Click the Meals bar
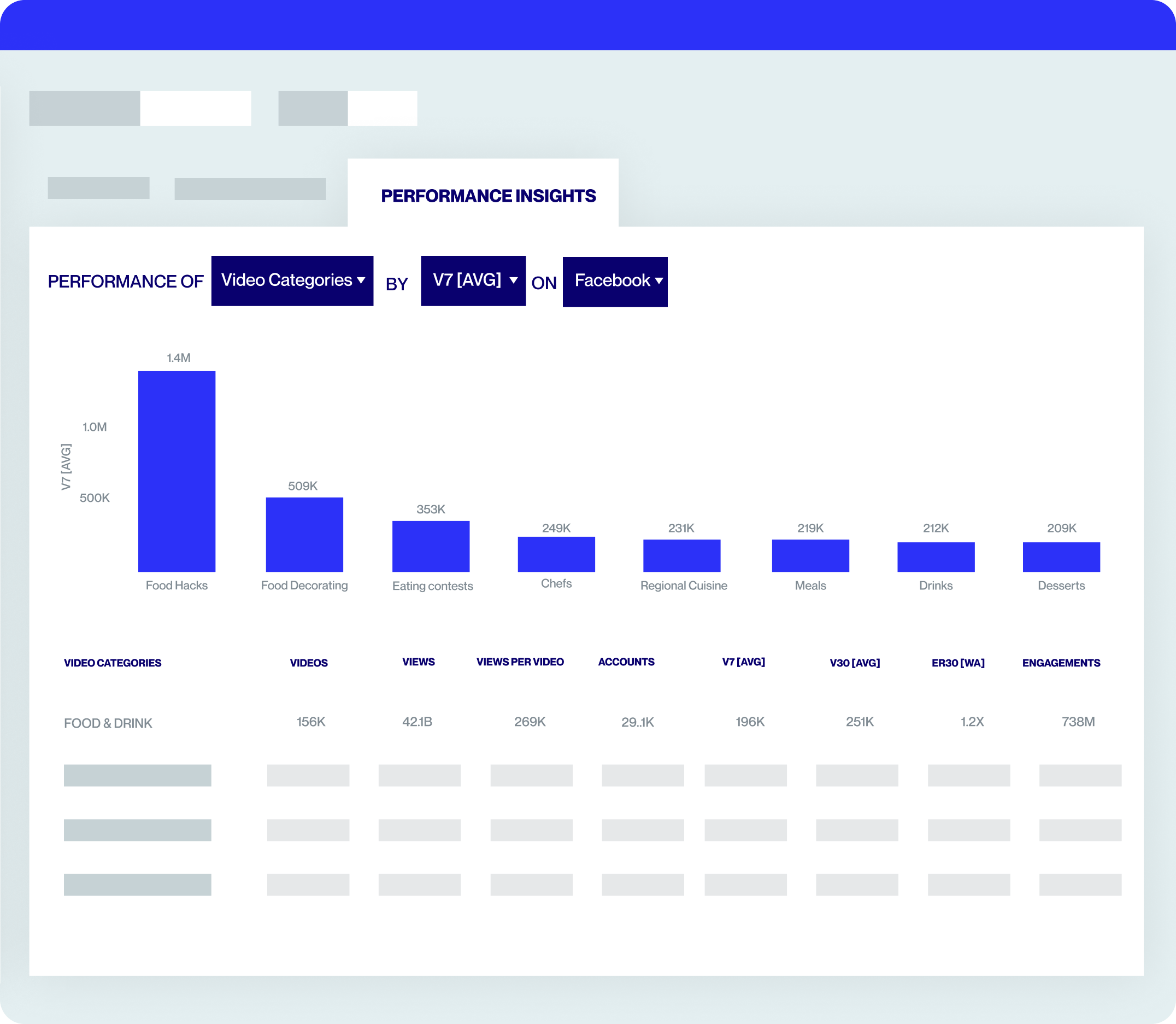The width and height of the screenshot is (1176, 1024). 810,555
